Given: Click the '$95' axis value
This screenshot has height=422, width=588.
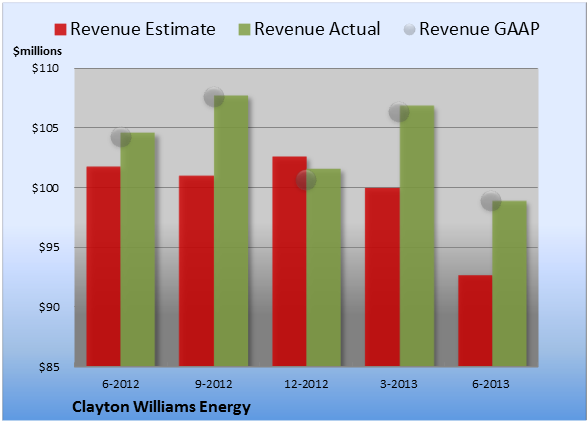Looking at the screenshot, I should pyautogui.click(x=49, y=247).
